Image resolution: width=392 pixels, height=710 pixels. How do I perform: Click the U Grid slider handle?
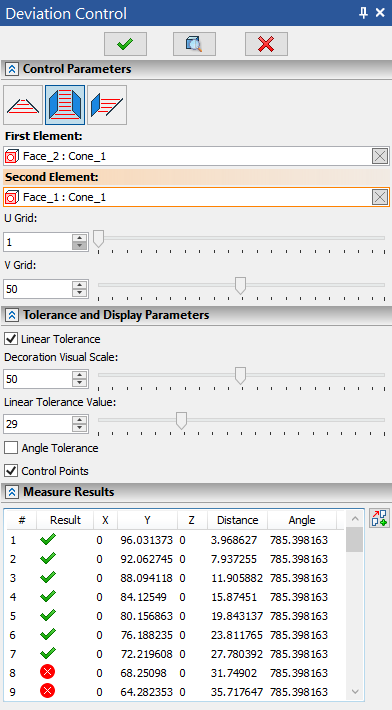98,239
